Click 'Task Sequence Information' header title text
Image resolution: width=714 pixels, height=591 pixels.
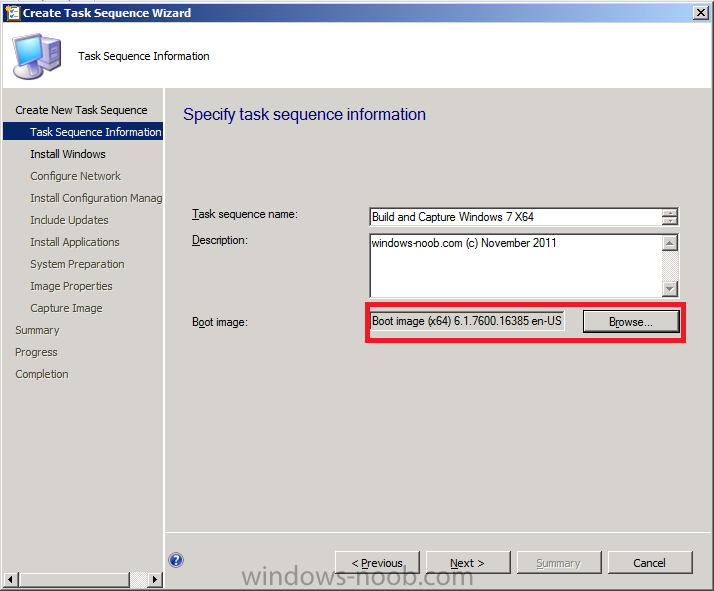tap(143, 56)
